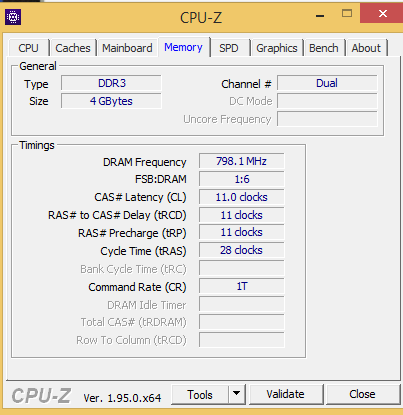The height and width of the screenshot is (415, 403).
Task: Expand the Tools dropdown arrow
Action: coord(237,395)
